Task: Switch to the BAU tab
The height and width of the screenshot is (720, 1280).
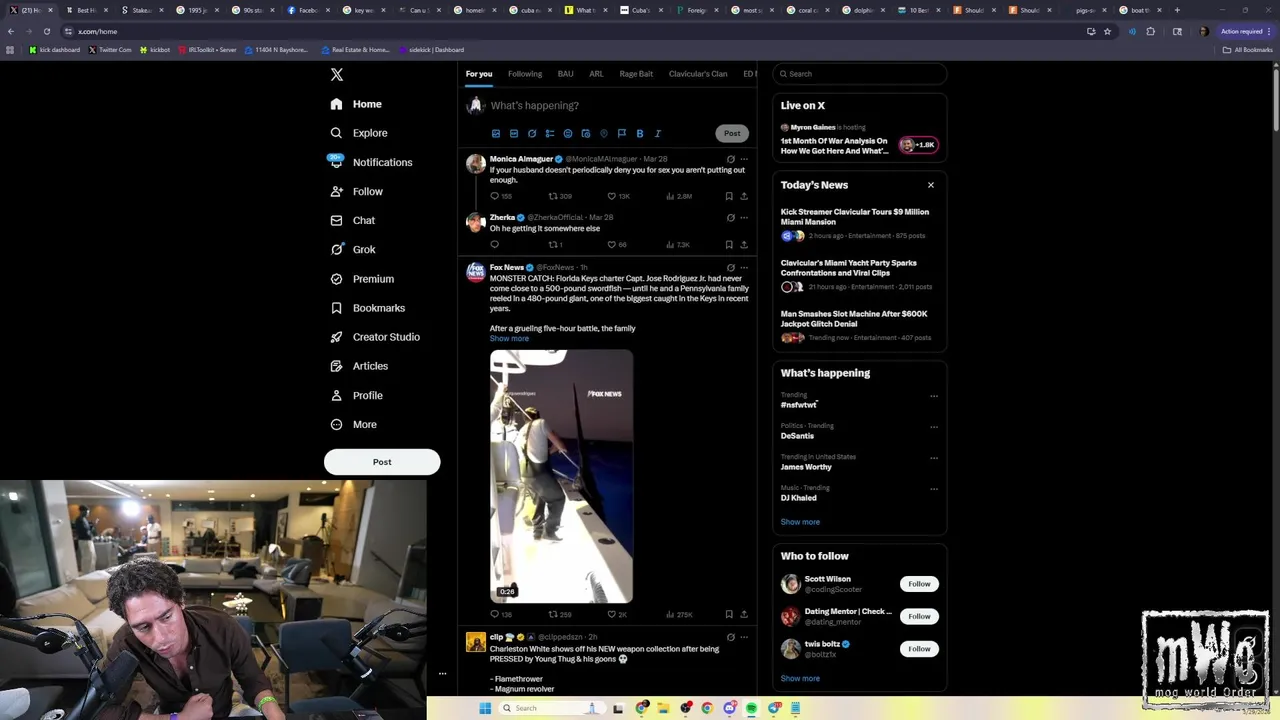Action: (565, 74)
